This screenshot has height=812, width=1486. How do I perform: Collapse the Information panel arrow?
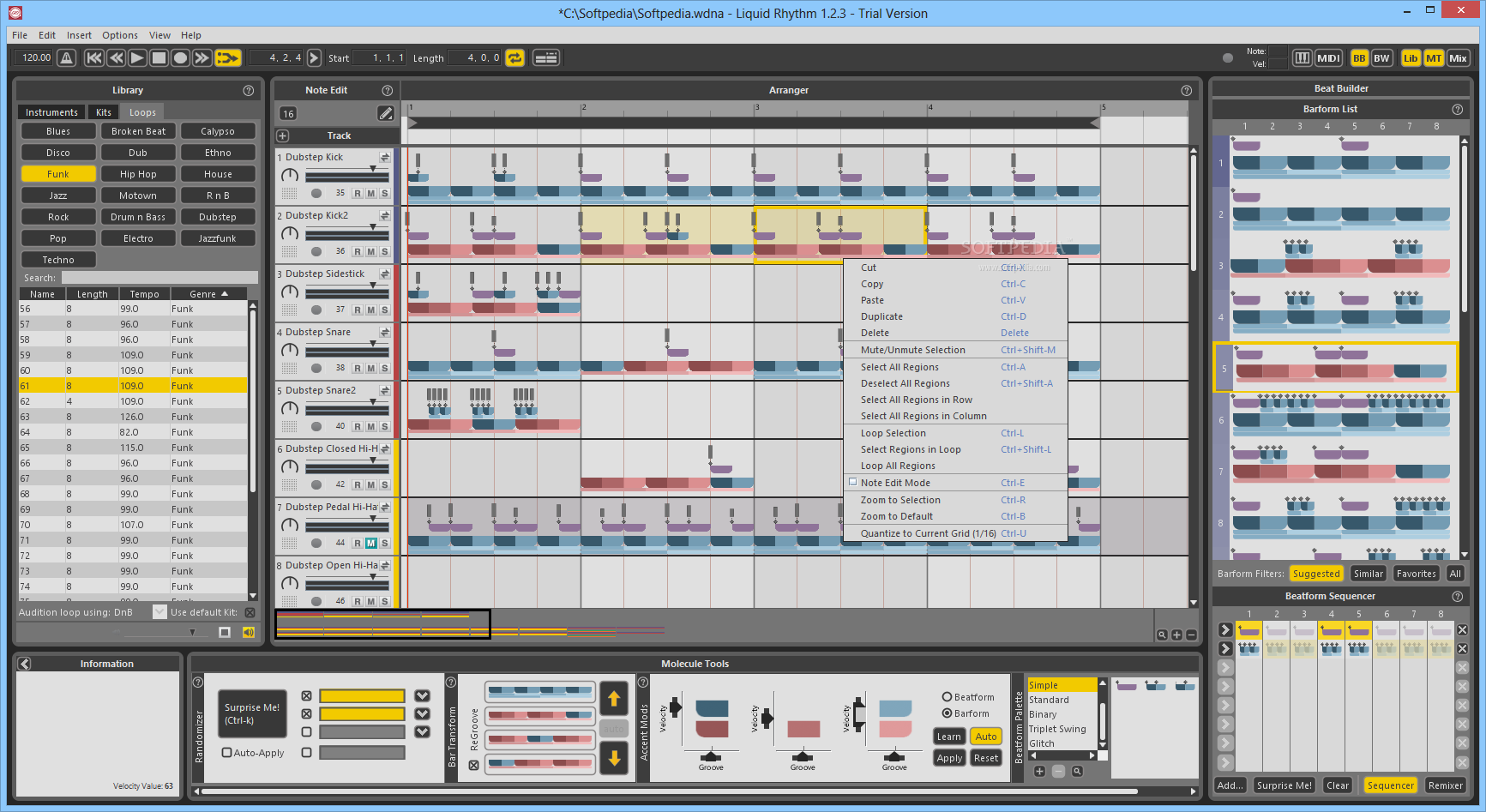pyautogui.click(x=24, y=664)
